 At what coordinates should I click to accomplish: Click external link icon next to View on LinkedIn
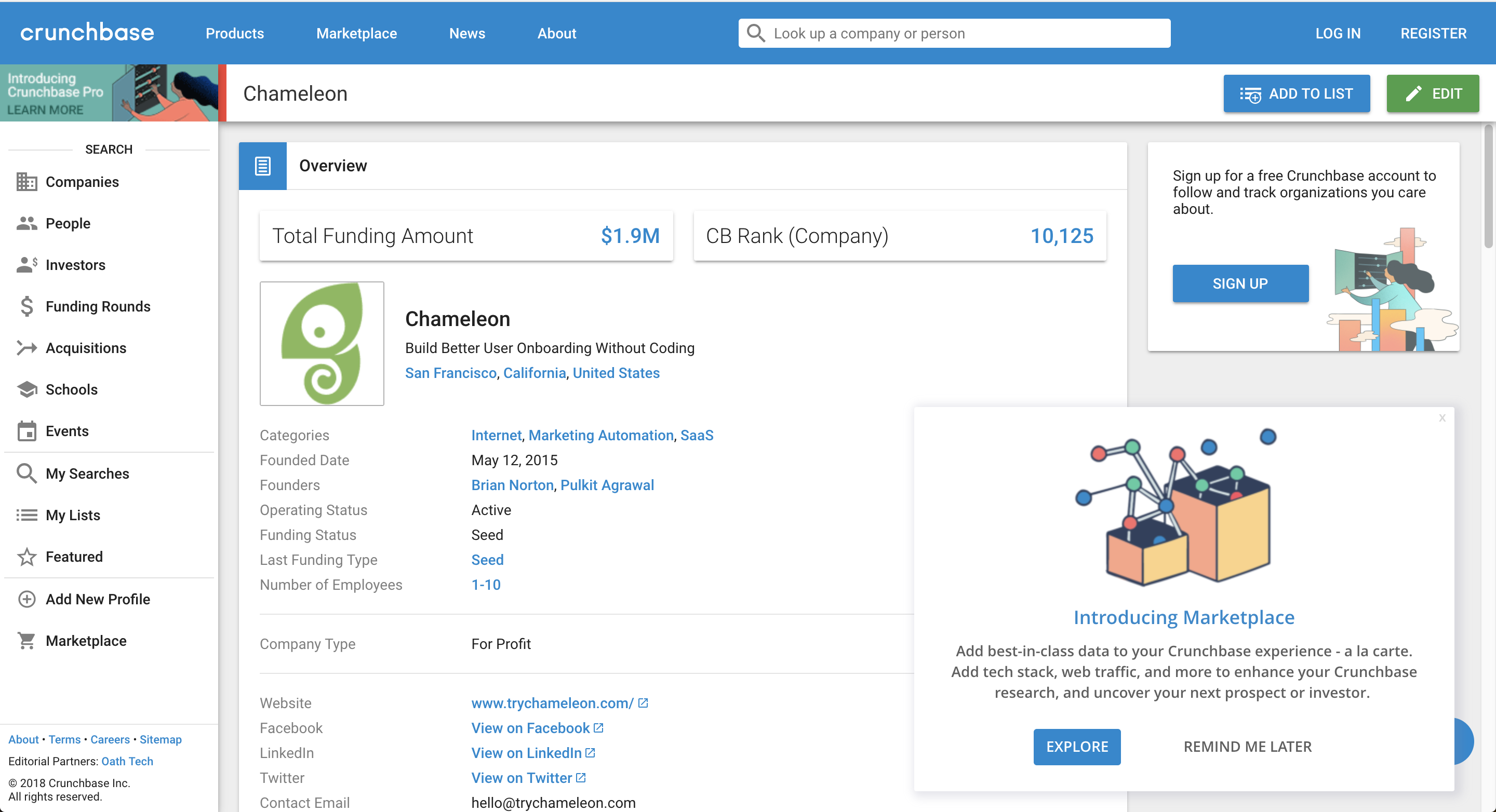coord(590,753)
